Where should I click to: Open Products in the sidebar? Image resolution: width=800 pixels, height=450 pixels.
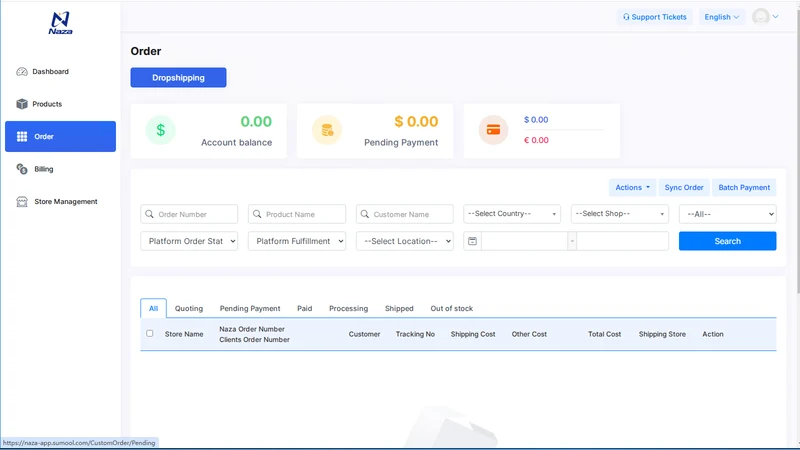[60, 104]
